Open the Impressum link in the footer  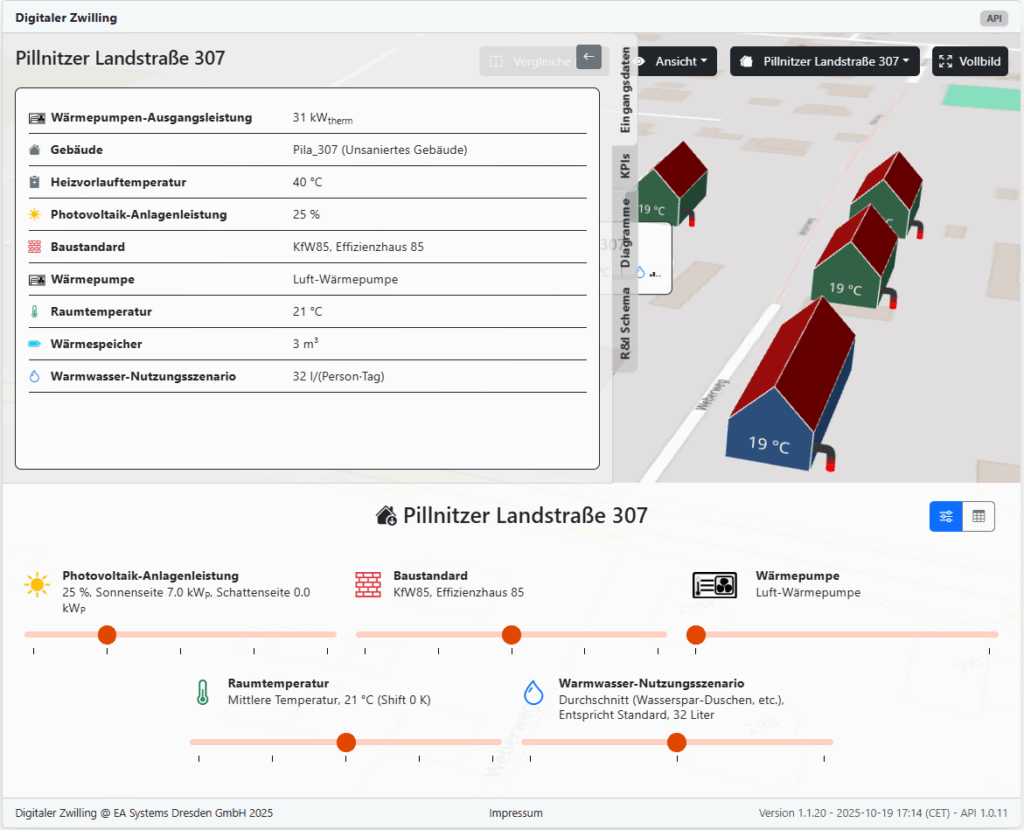[515, 813]
